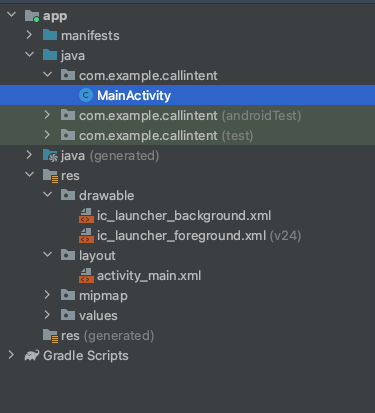Click the java (generated) folder icon
The height and width of the screenshot is (413, 375).
pyautogui.click(x=50, y=156)
